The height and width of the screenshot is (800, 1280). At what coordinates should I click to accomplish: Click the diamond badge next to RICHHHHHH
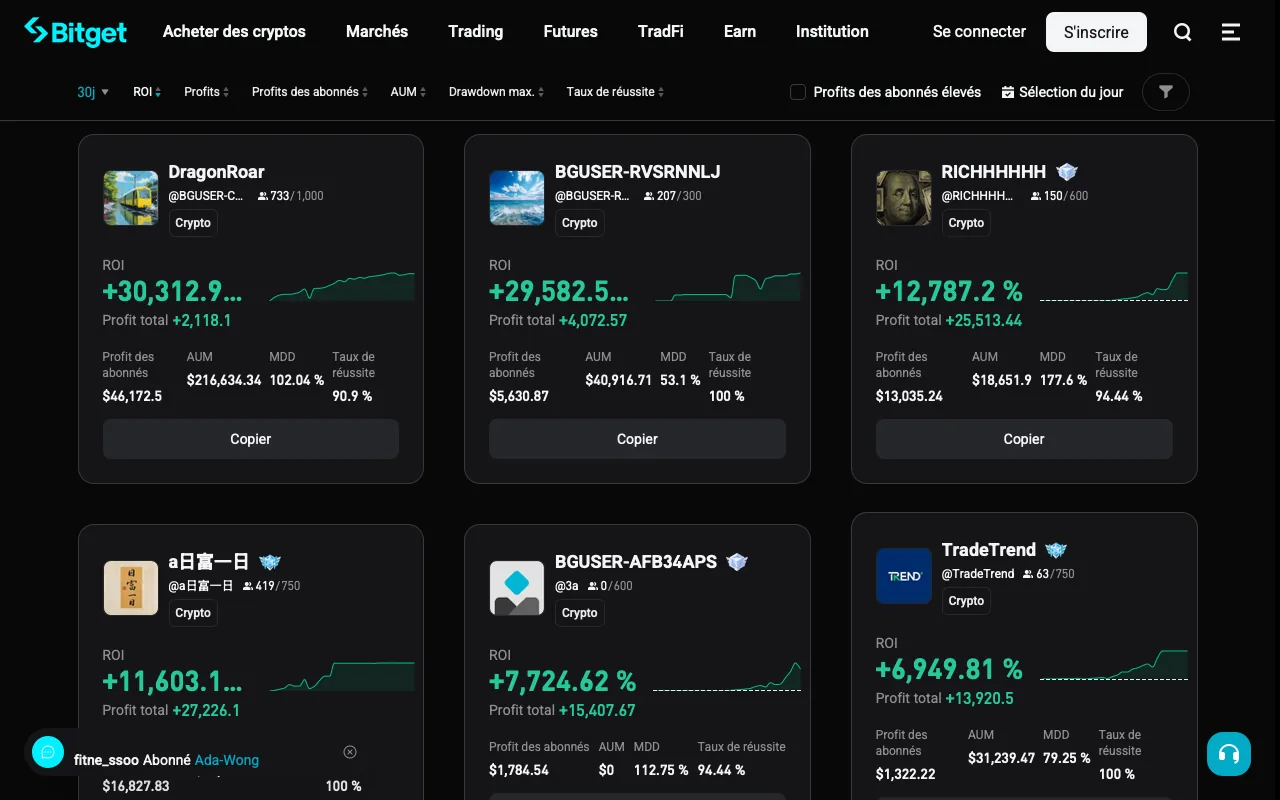pos(1067,172)
